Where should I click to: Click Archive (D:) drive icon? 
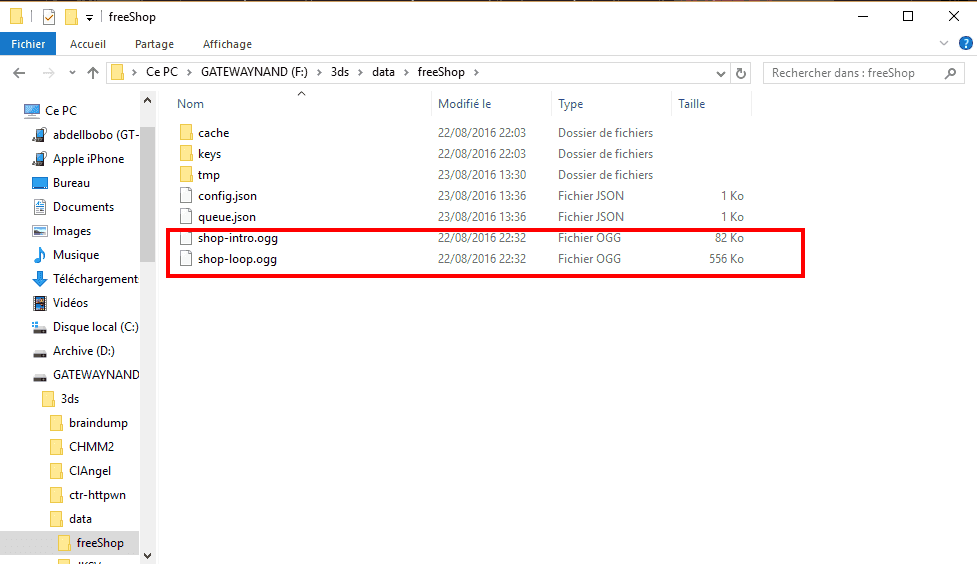click(40, 352)
